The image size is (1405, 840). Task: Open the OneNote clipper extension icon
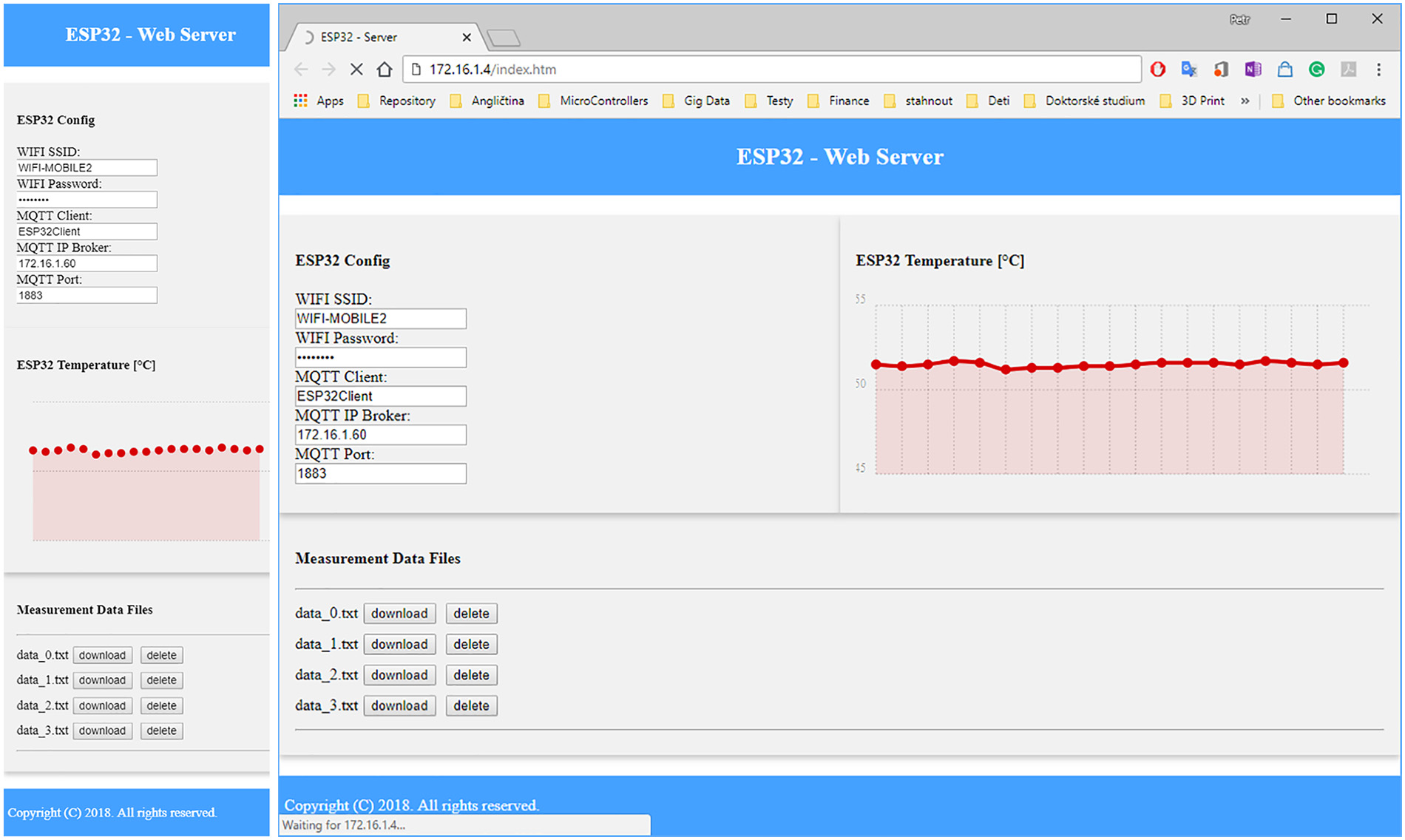coord(1253,70)
